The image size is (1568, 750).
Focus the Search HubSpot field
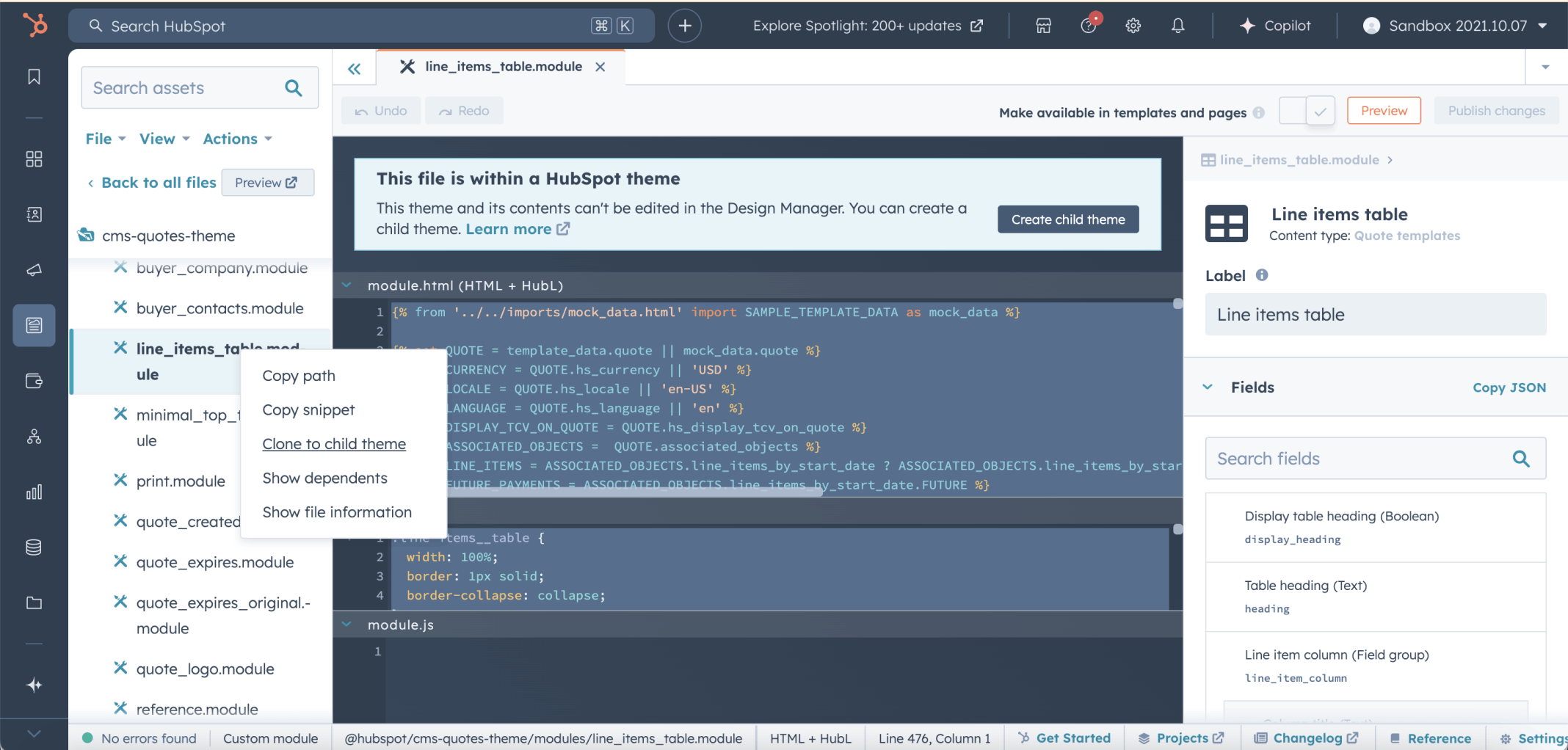click(x=361, y=26)
